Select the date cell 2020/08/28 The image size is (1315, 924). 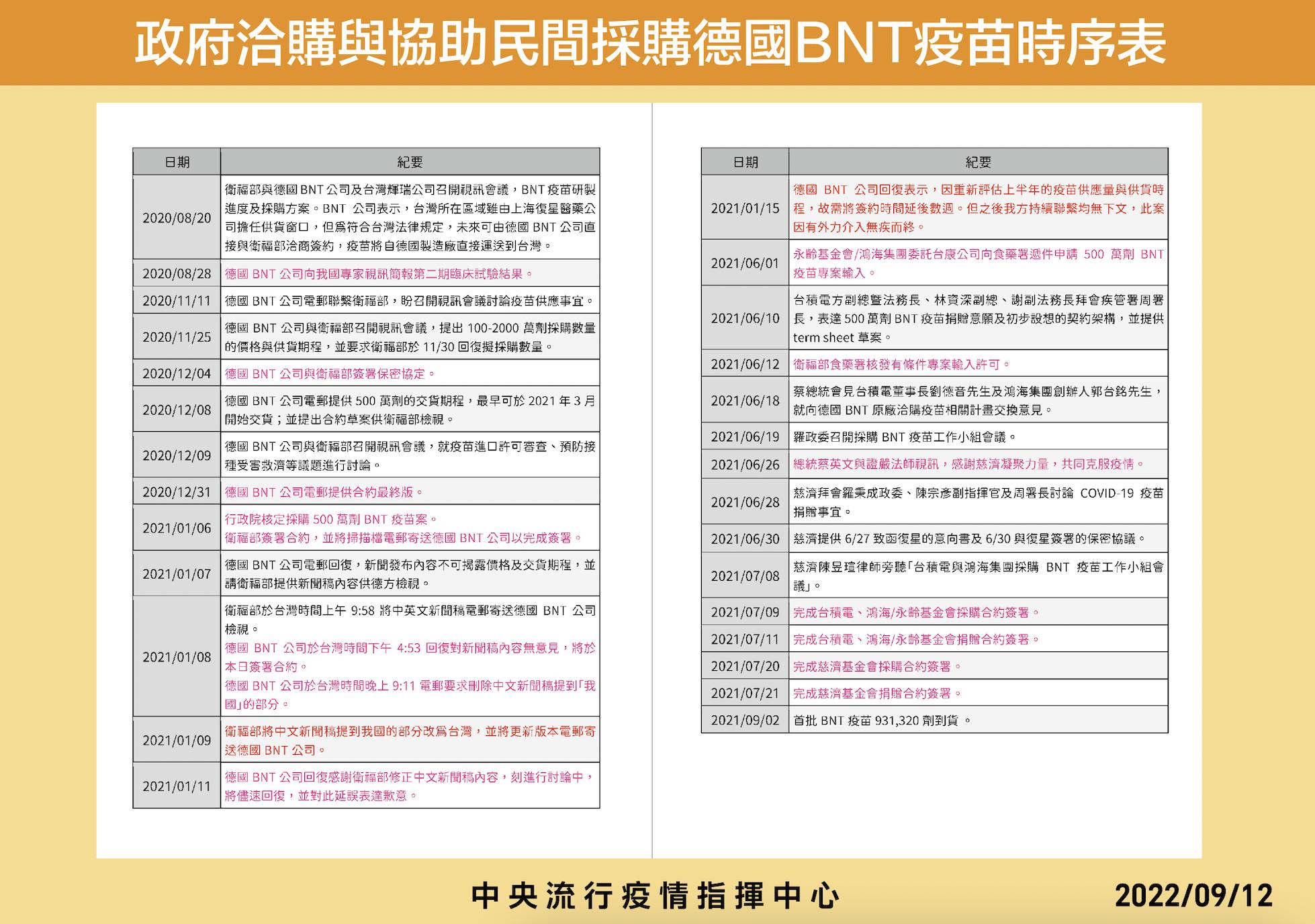click(x=177, y=273)
